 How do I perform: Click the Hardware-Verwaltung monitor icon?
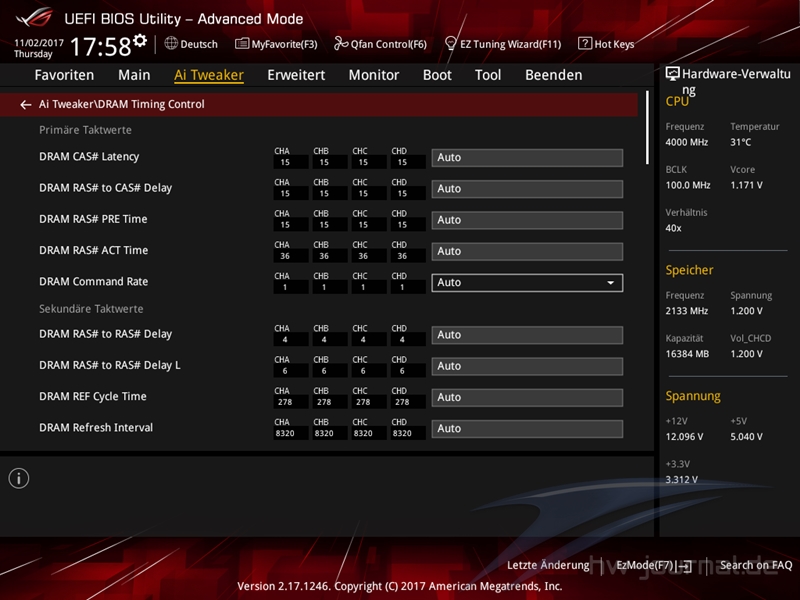pyautogui.click(x=672, y=73)
